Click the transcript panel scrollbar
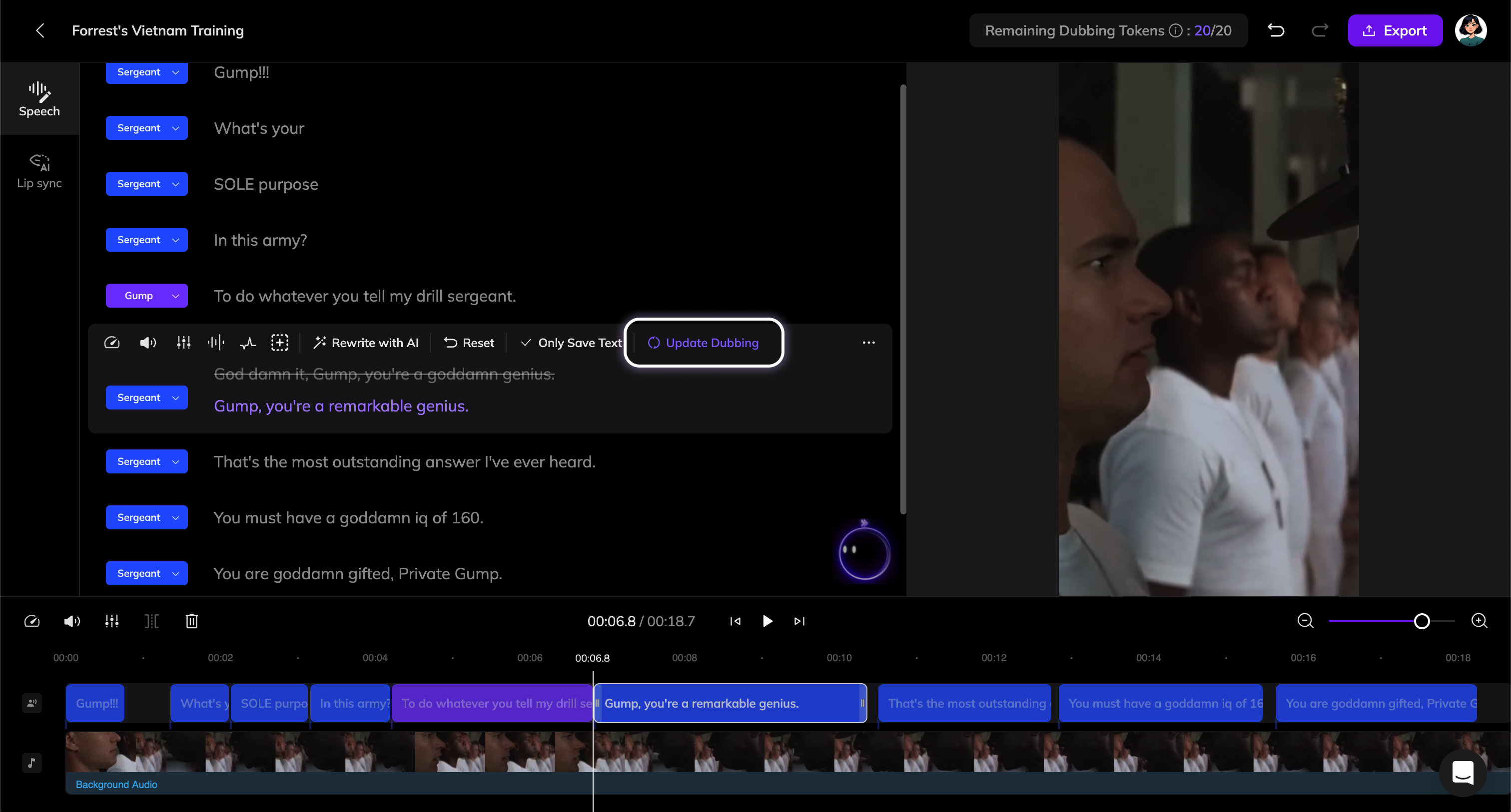Image resolution: width=1511 pixels, height=812 pixels. [903, 299]
